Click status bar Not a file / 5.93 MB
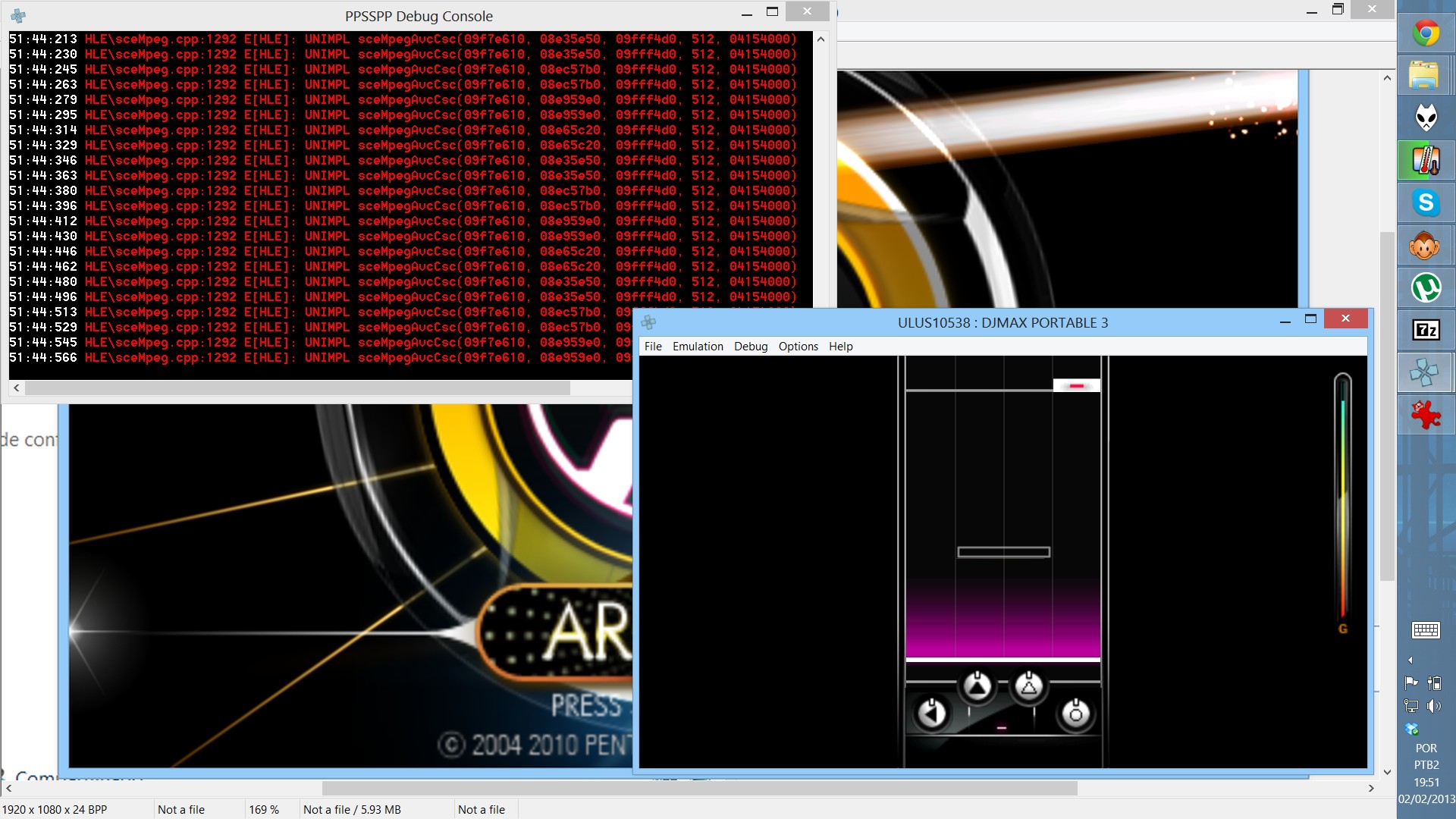 click(352, 809)
